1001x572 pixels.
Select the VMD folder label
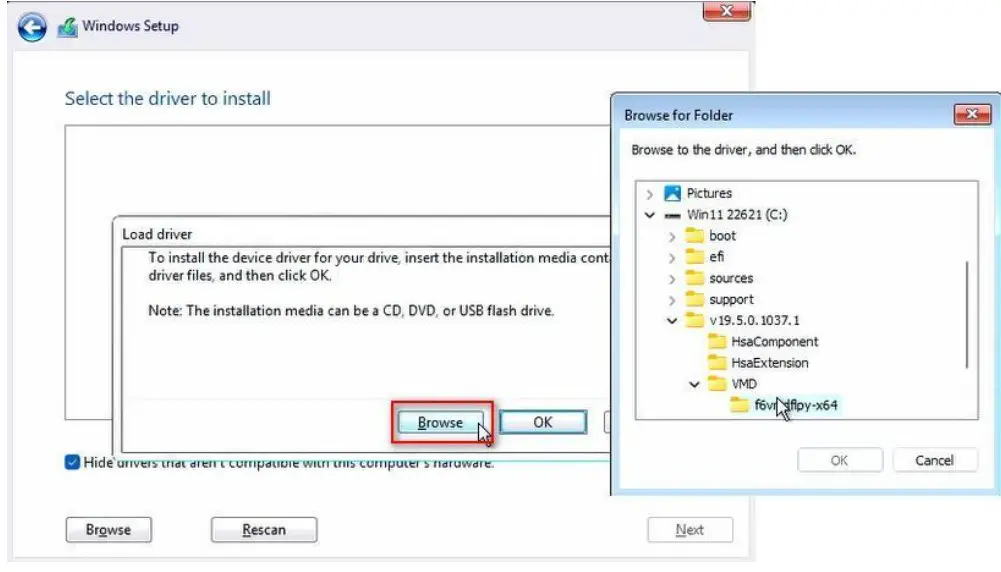tap(744, 384)
